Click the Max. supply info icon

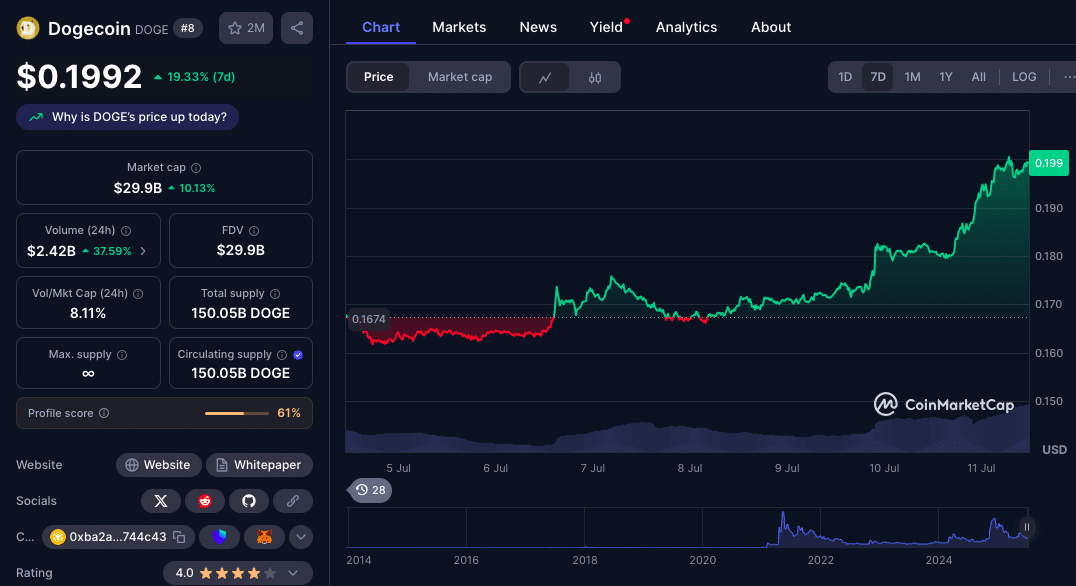[122, 355]
